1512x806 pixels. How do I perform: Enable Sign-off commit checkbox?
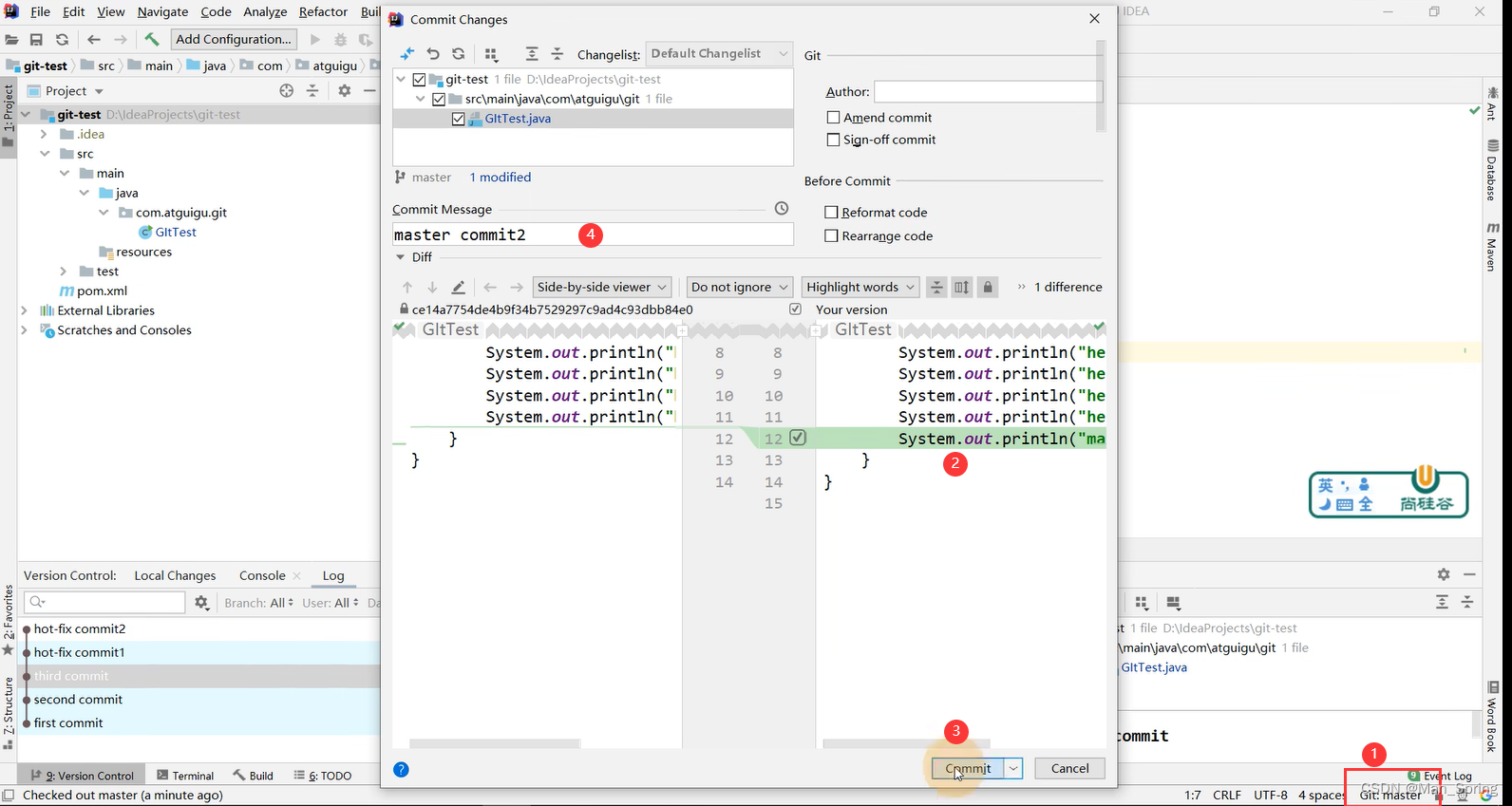point(833,140)
